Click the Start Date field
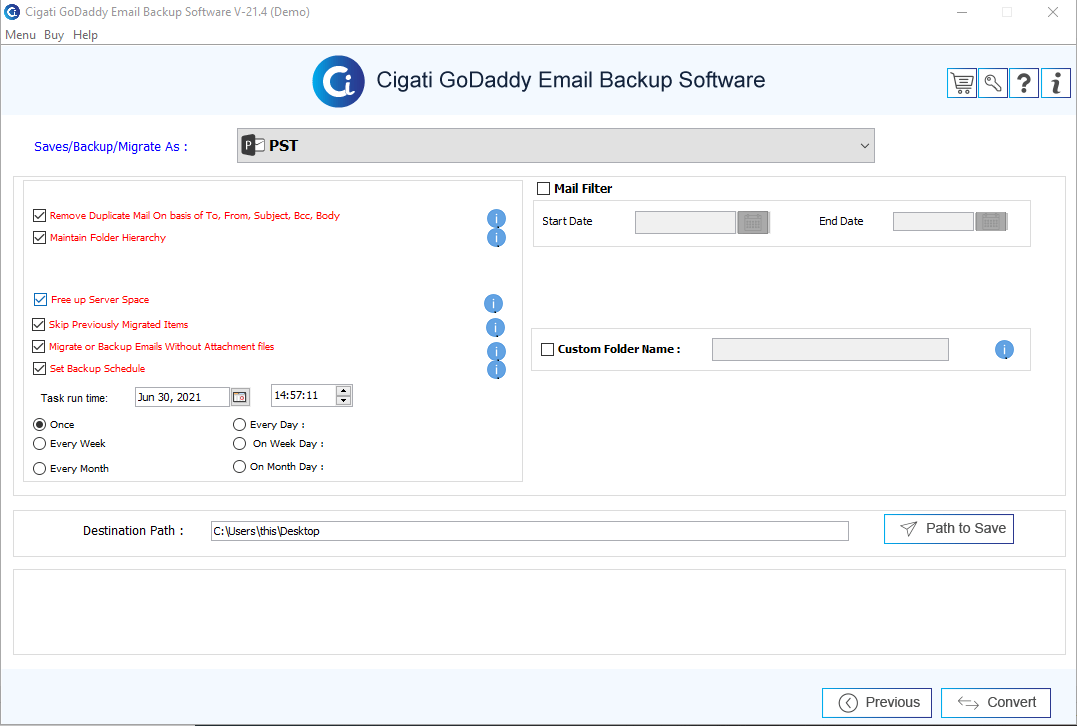The image size is (1077, 726). [685, 223]
